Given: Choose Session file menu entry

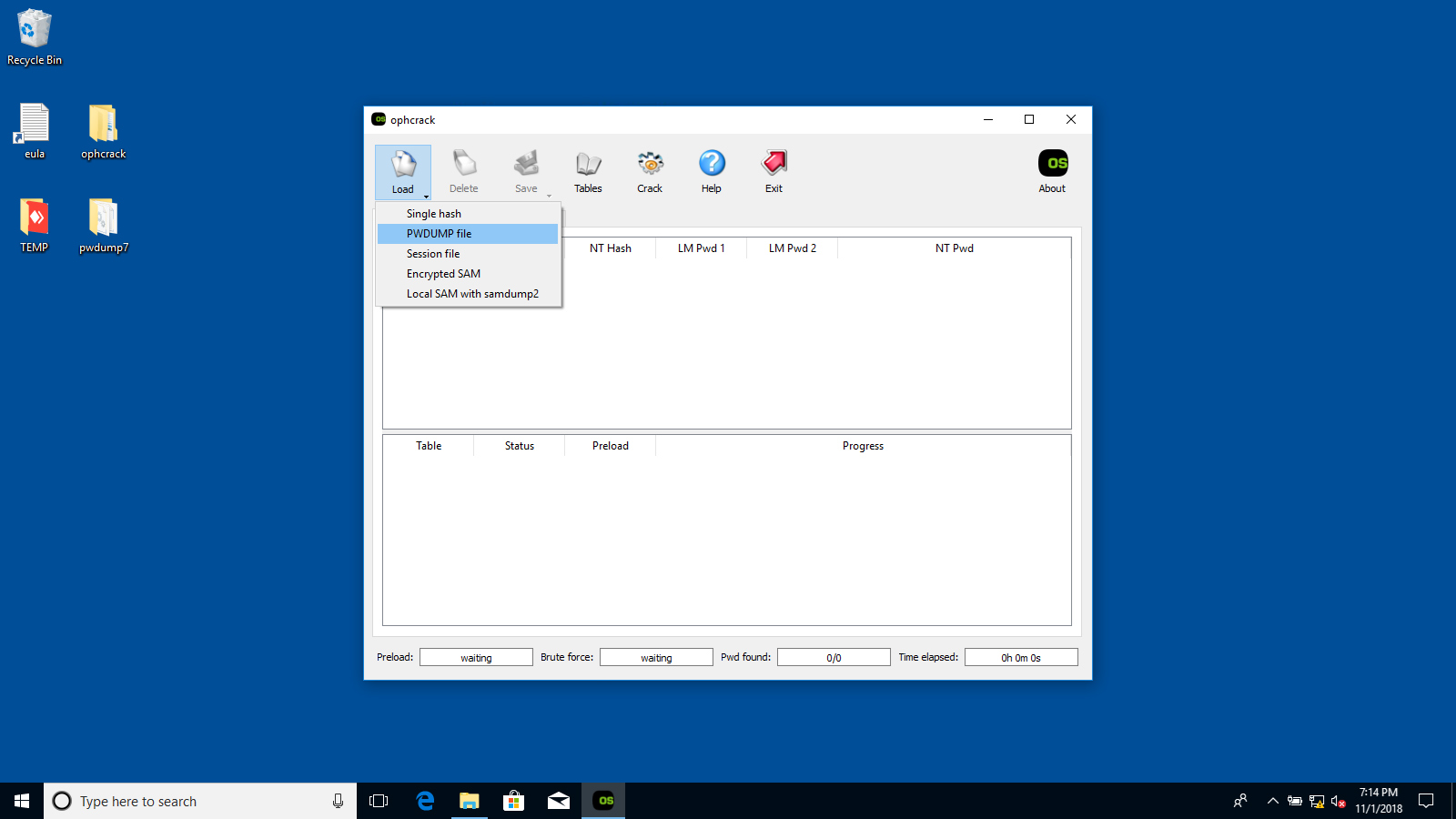Looking at the screenshot, I should [x=468, y=254].
